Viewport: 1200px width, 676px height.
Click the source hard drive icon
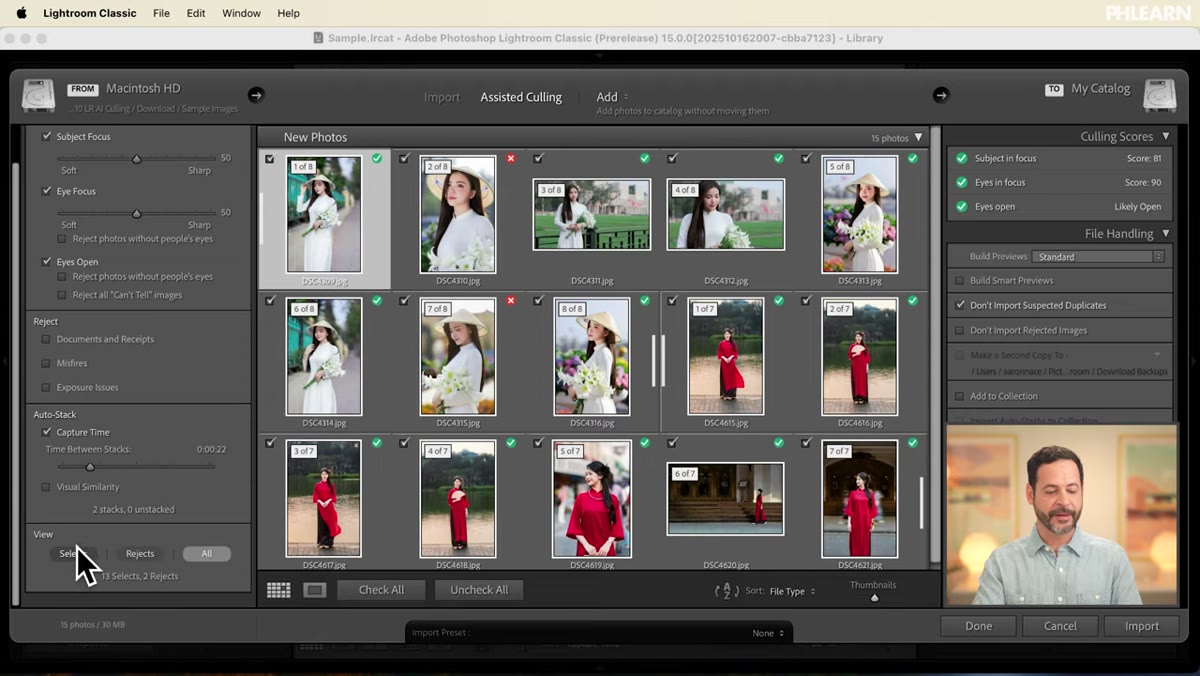tap(39, 96)
